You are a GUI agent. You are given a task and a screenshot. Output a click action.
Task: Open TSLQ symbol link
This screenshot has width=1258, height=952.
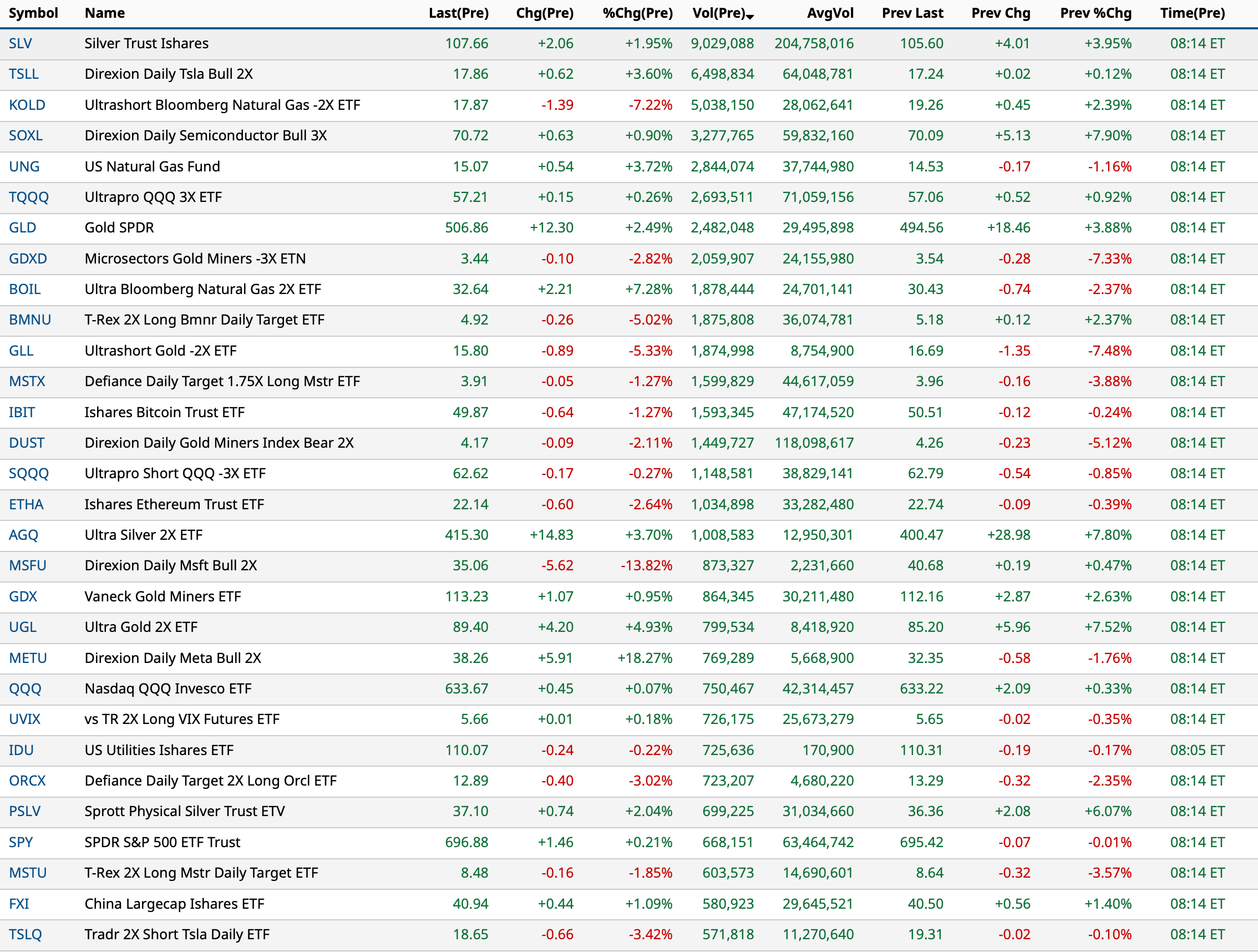click(x=26, y=934)
